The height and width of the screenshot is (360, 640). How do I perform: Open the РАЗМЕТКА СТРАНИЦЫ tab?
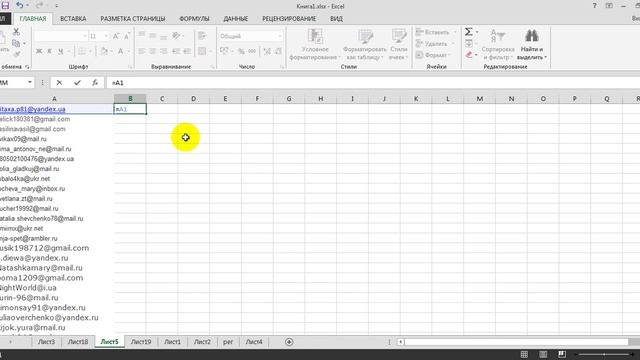tap(133, 19)
